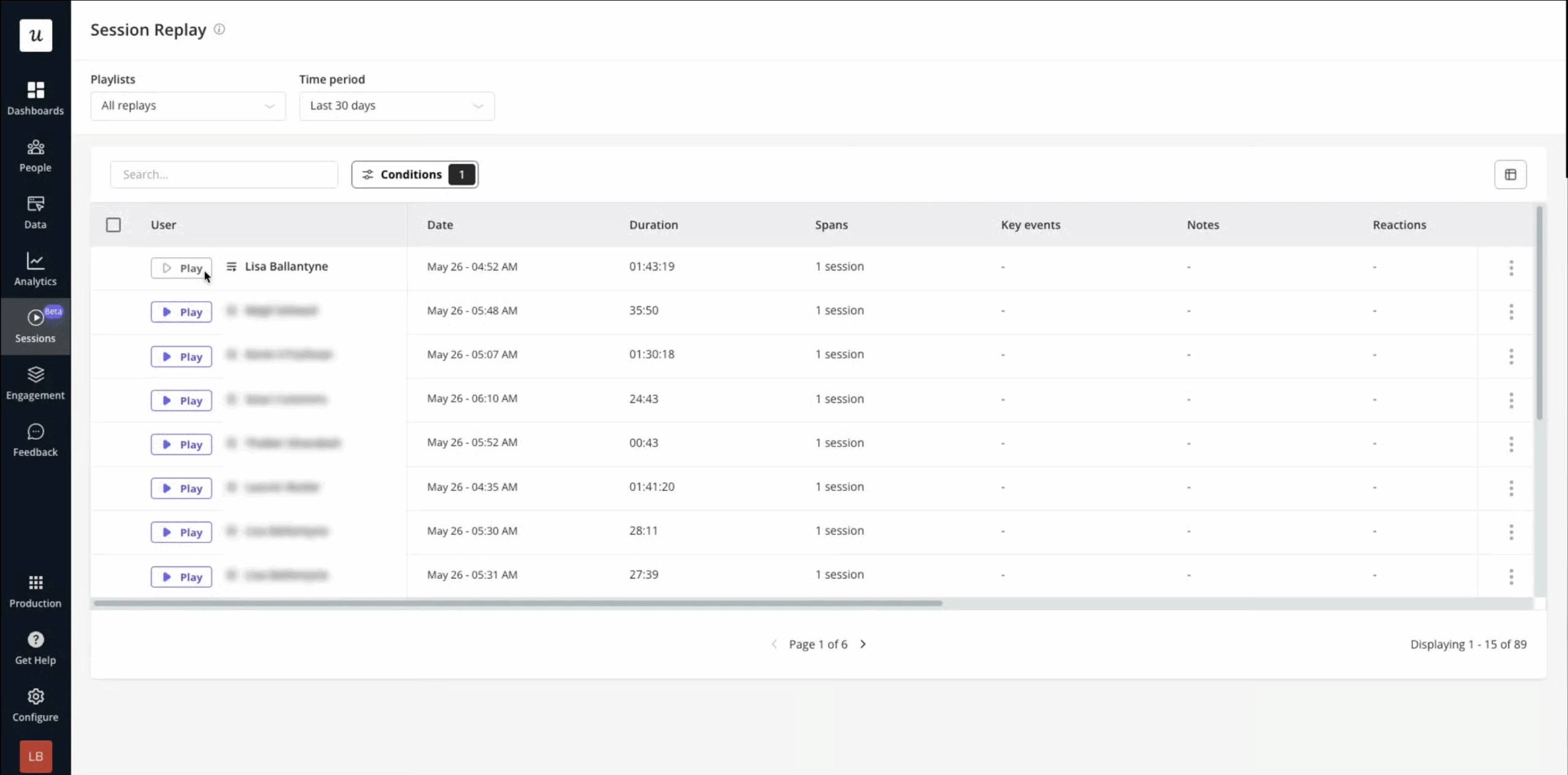The height and width of the screenshot is (775, 1568).
Task: Open row menu for 01:41:20 session
Action: pos(1511,488)
